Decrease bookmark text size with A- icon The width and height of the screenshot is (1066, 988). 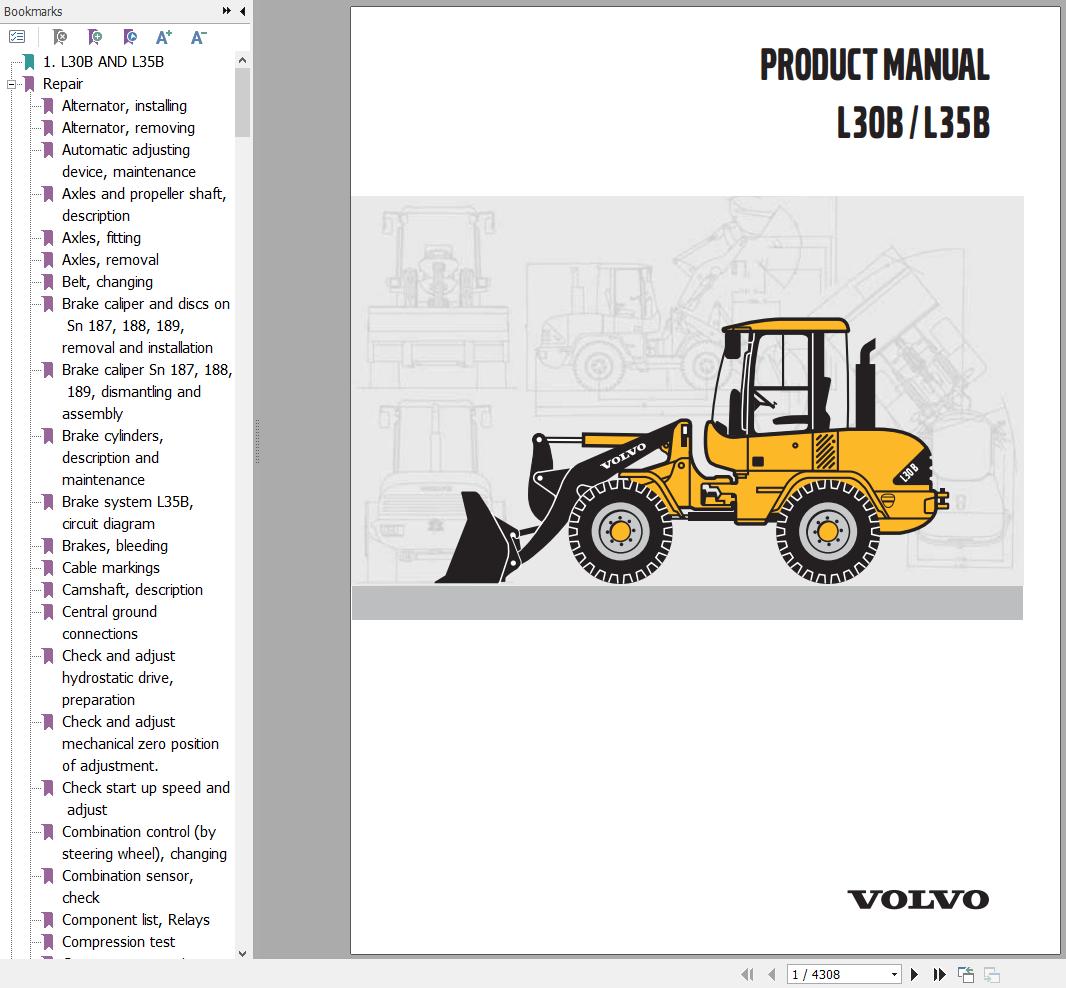click(197, 36)
